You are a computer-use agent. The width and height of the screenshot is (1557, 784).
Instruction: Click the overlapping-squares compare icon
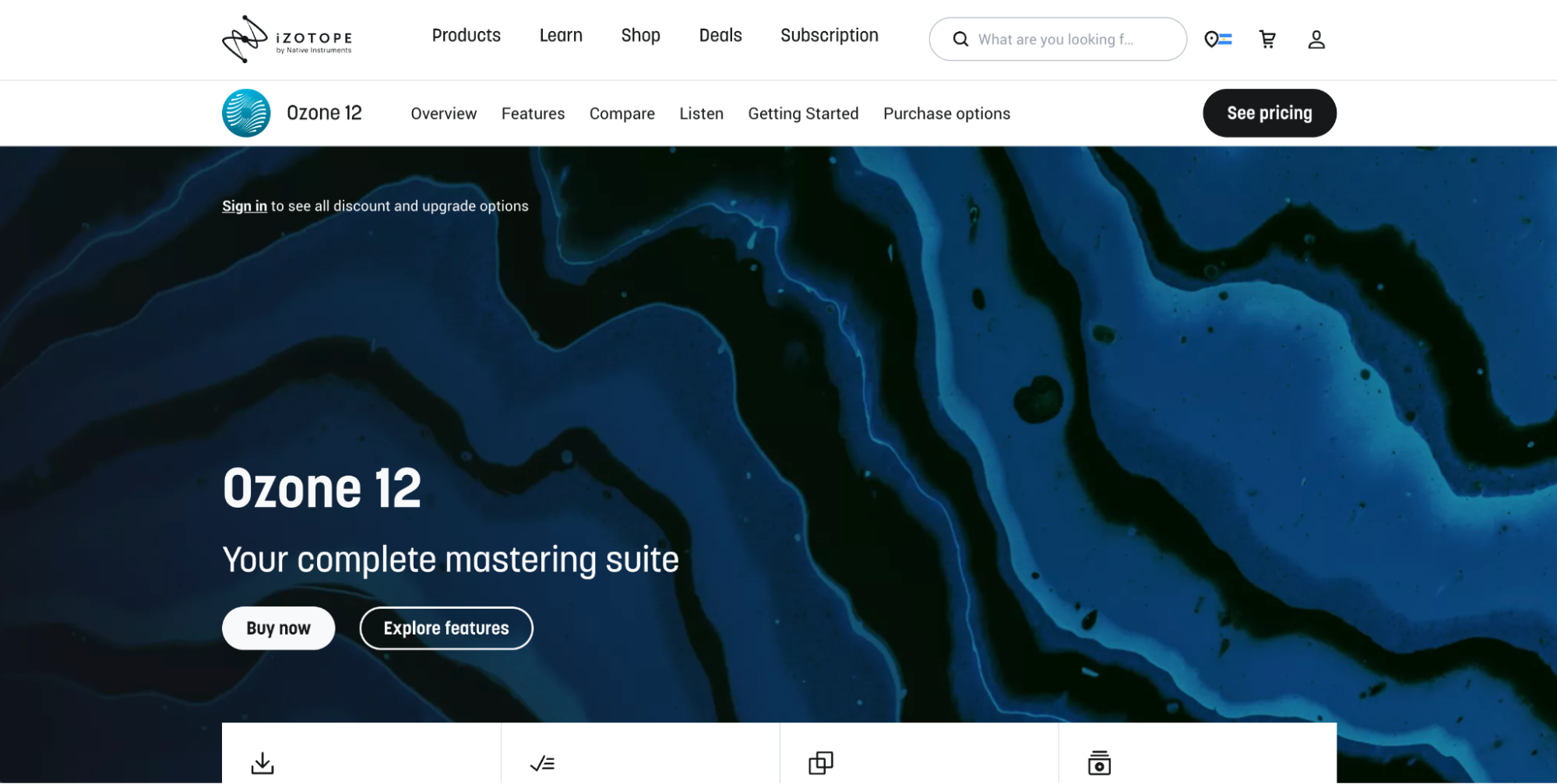819,764
